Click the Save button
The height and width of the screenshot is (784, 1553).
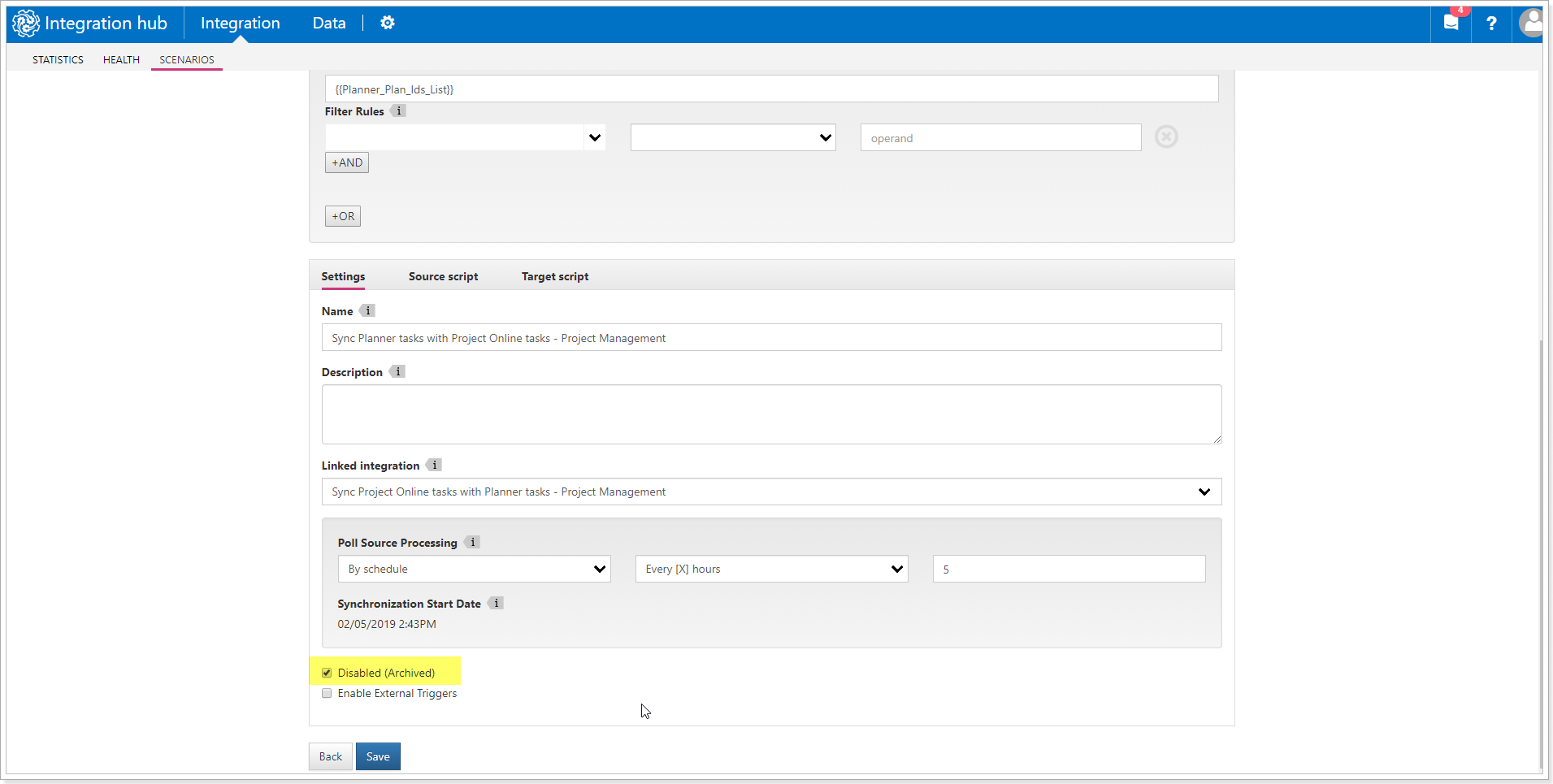[378, 756]
